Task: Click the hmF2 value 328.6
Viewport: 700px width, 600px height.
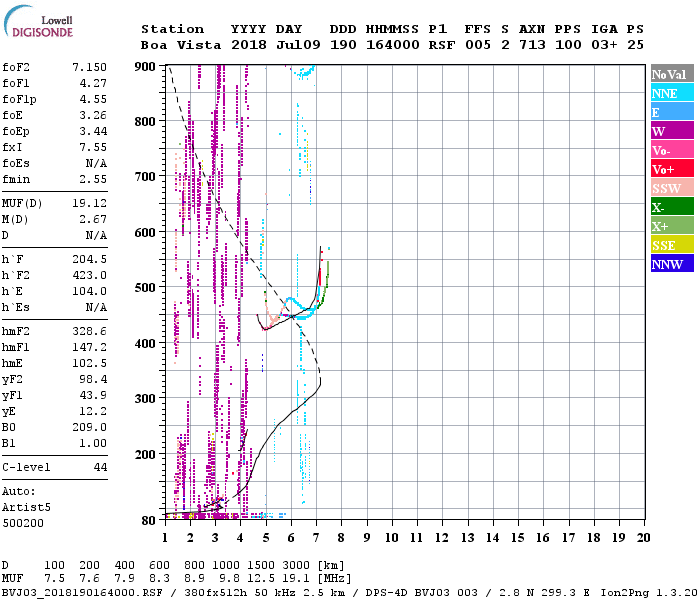Action: click(x=89, y=331)
